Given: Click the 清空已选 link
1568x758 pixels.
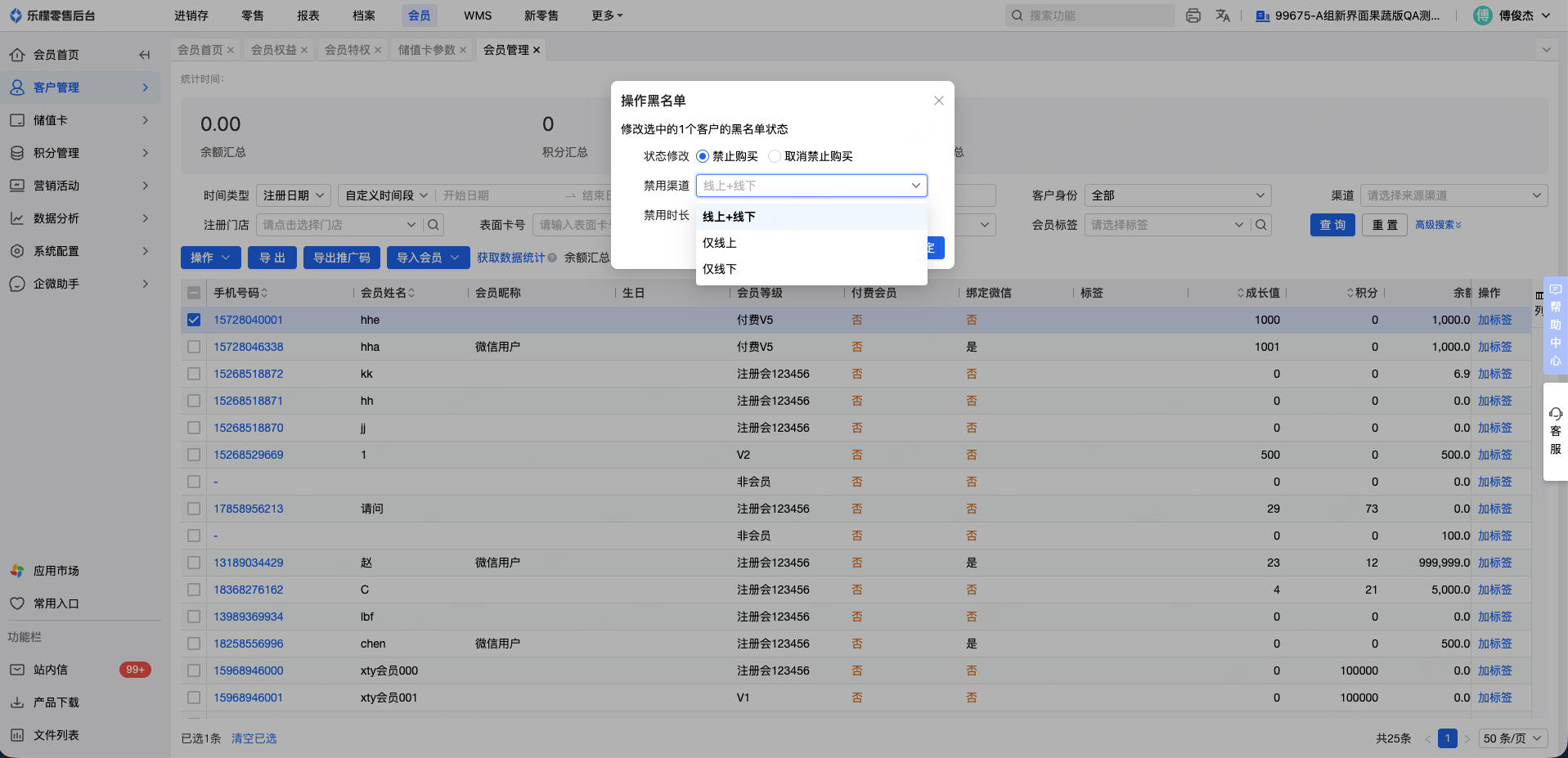Looking at the screenshot, I should click(254, 738).
